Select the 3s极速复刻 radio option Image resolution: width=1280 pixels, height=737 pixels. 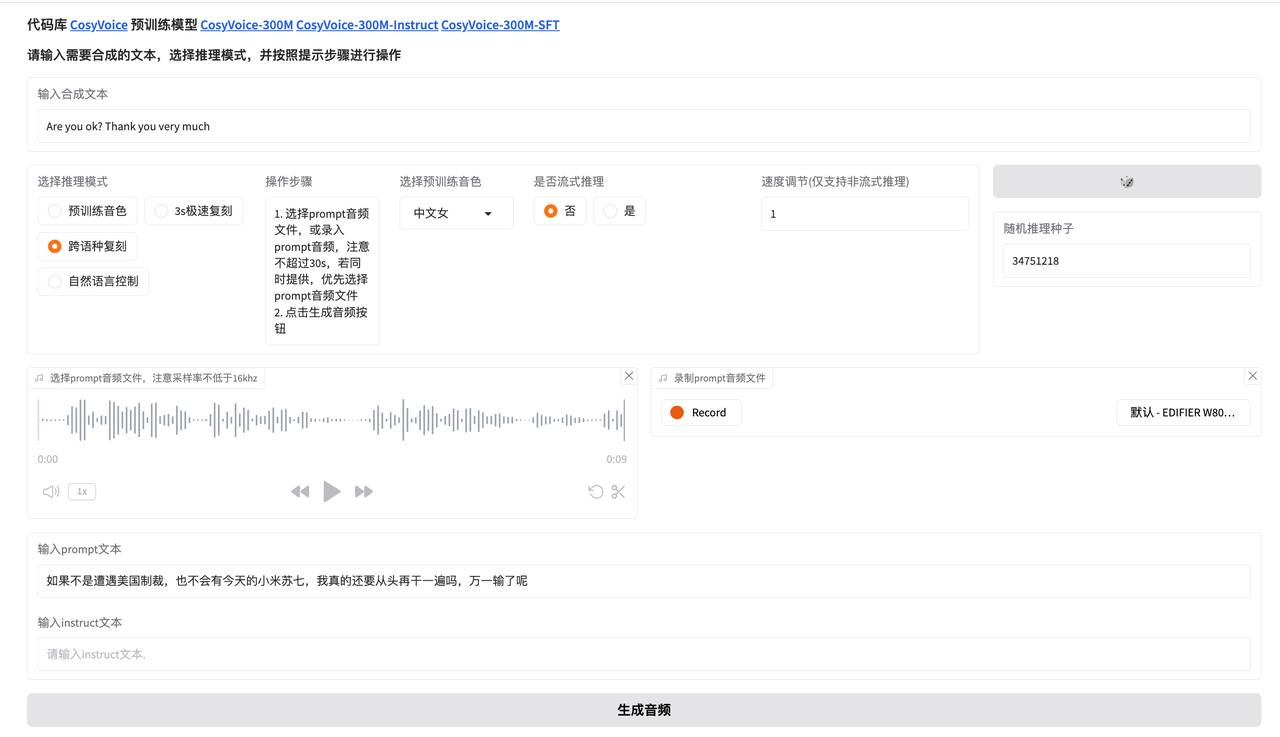point(162,211)
